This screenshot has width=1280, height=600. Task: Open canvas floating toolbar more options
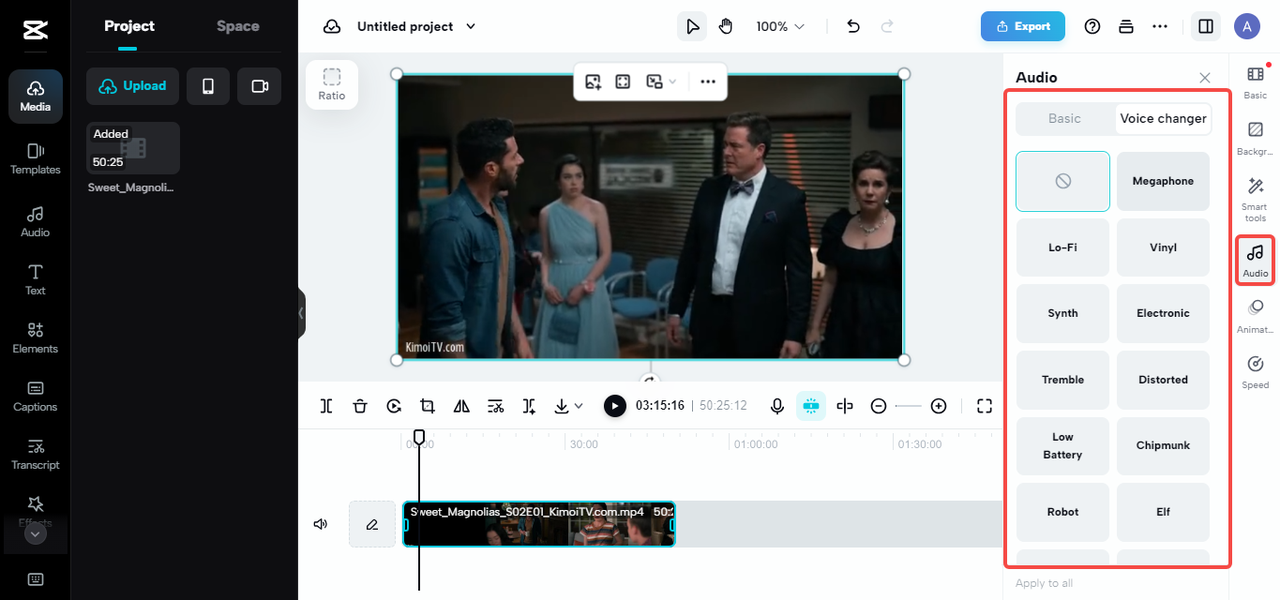click(x=708, y=82)
